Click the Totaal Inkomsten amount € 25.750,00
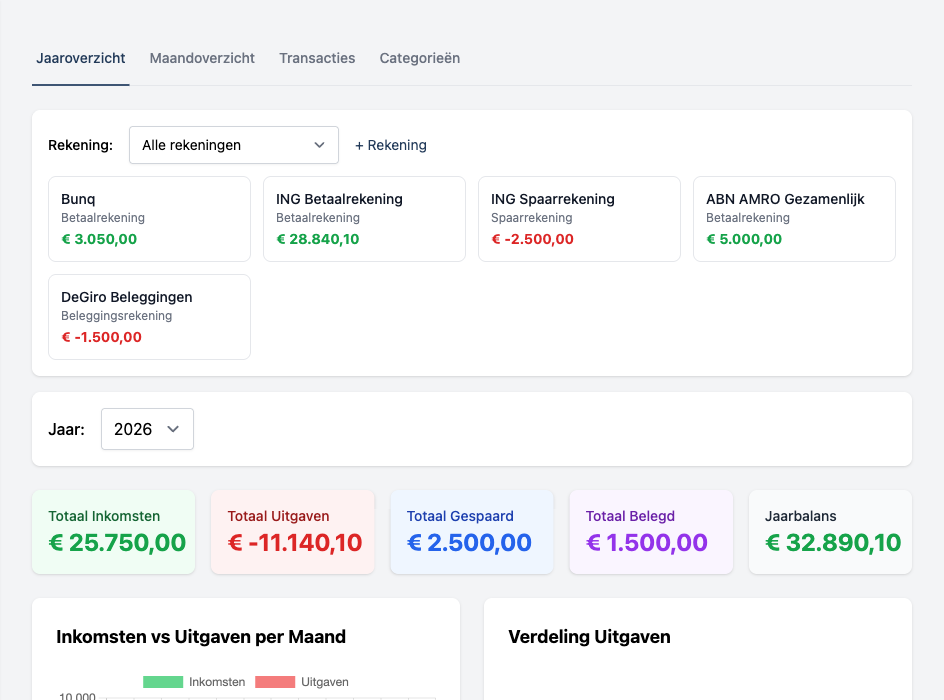Screen dimensions: 944x700 pyautogui.click(x=117, y=543)
